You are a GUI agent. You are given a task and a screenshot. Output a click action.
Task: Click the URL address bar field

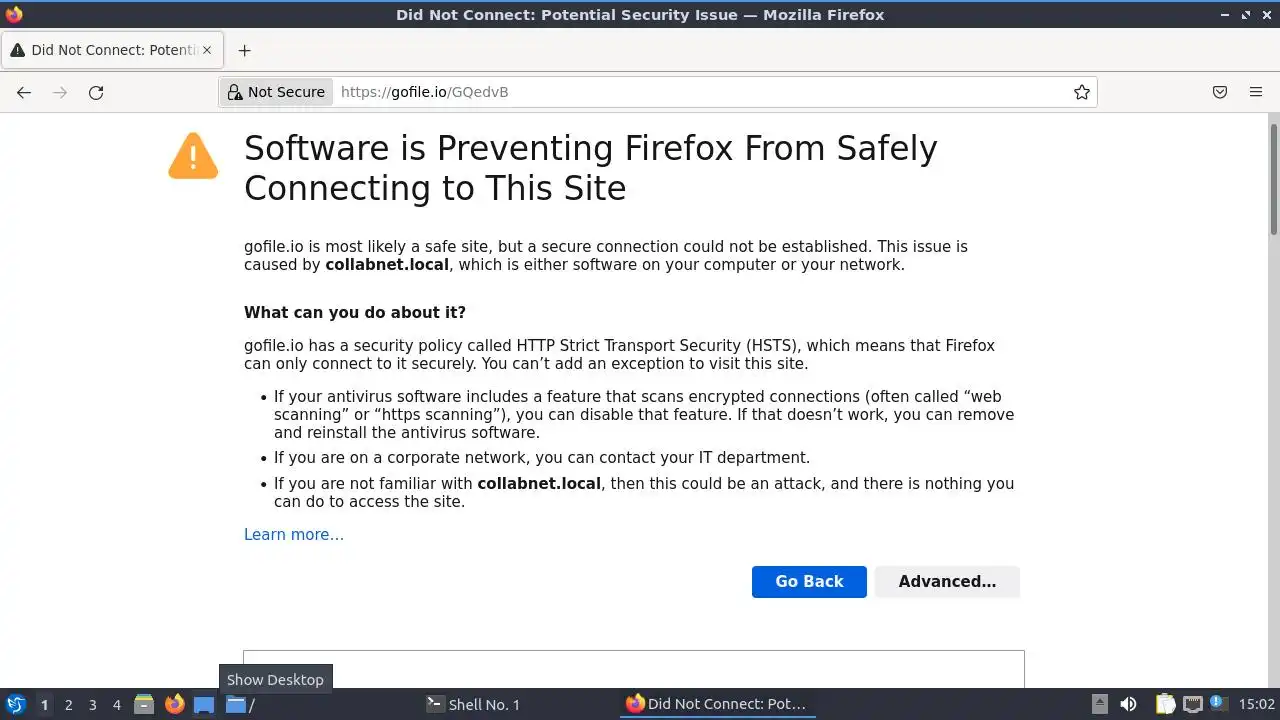[x=700, y=92]
